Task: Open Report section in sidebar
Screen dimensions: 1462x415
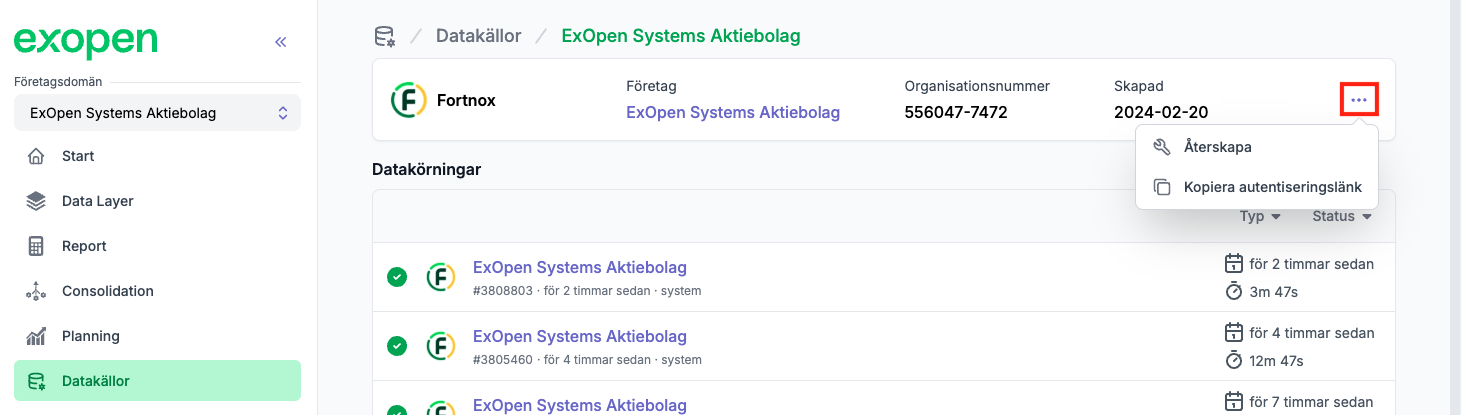Action: (x=157, y=246)
